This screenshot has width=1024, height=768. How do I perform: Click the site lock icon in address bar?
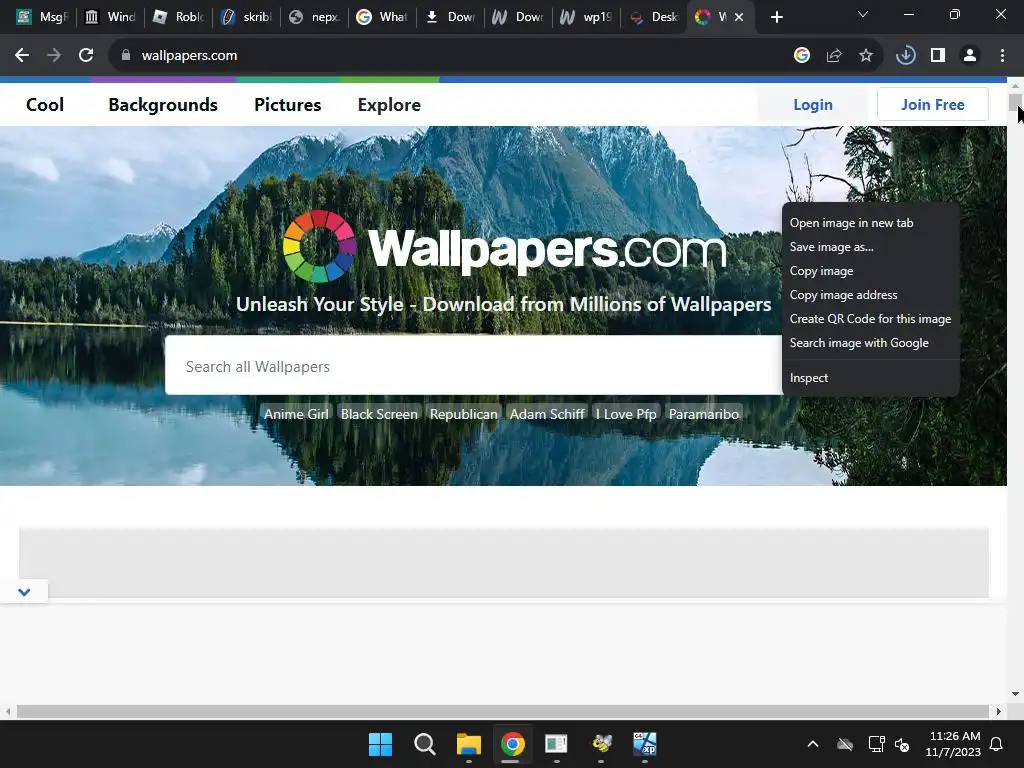point(125,56)
